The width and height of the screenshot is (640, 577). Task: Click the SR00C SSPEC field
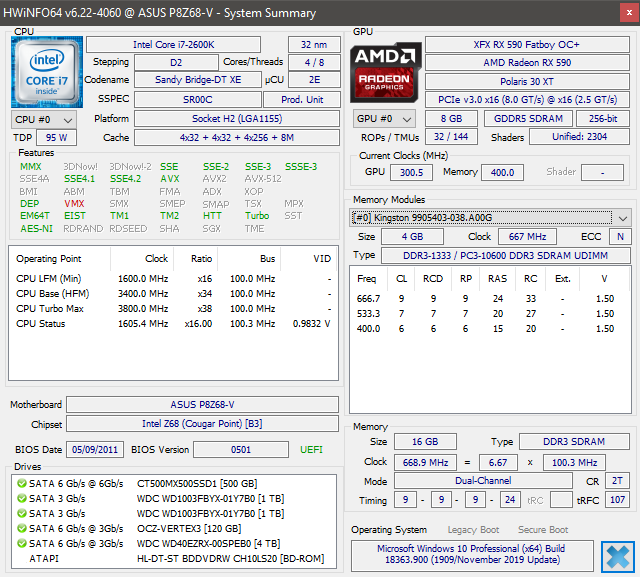[x=198, y=100]
